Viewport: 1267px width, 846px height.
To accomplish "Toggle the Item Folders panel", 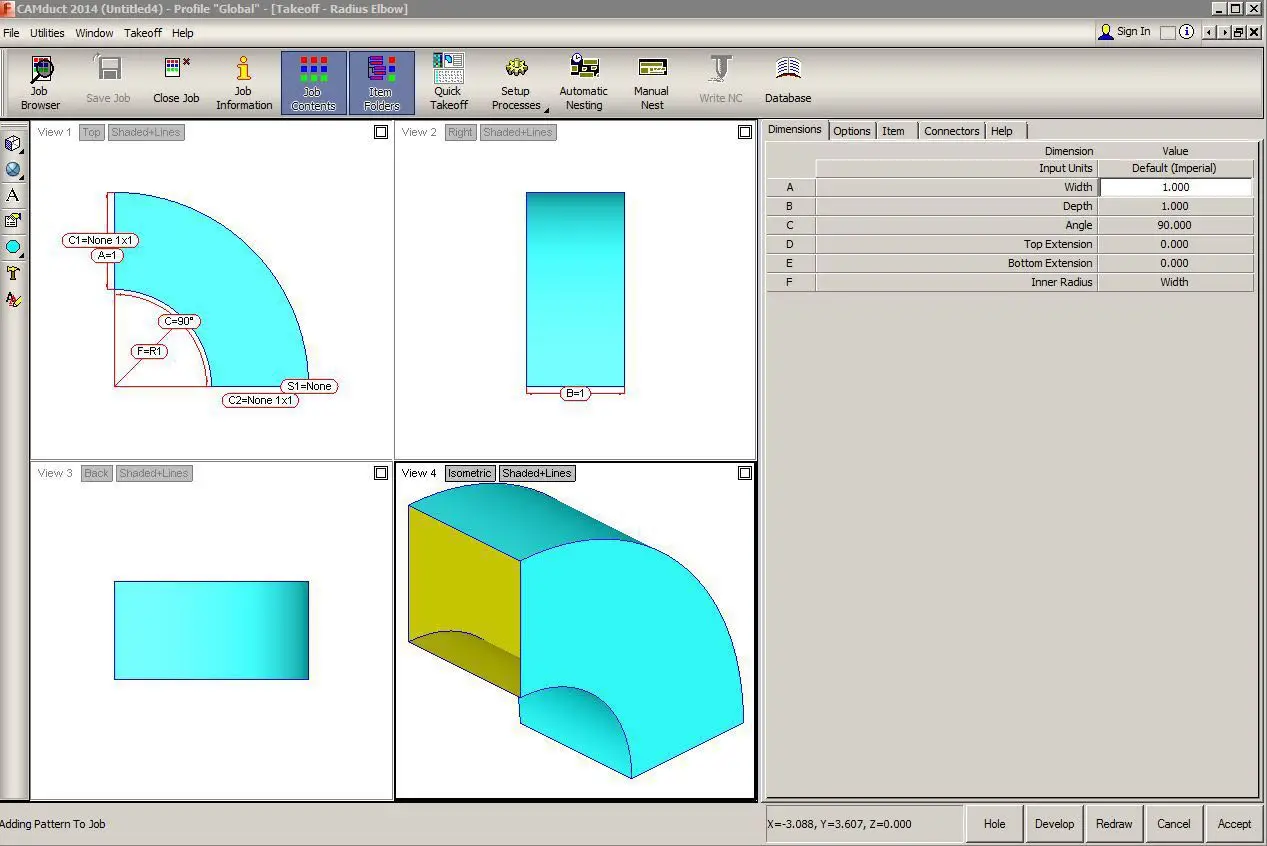I will point(381,83).
